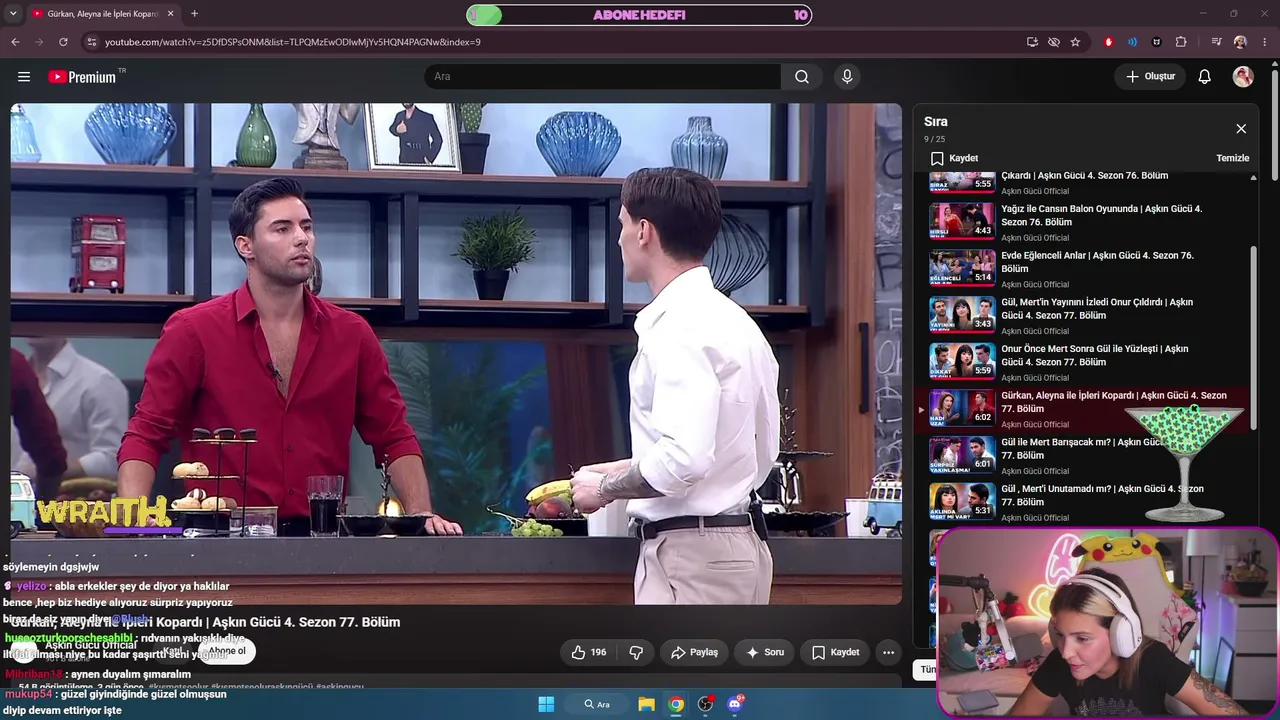
Task: Click the Soru button
Action: [765, 652]
